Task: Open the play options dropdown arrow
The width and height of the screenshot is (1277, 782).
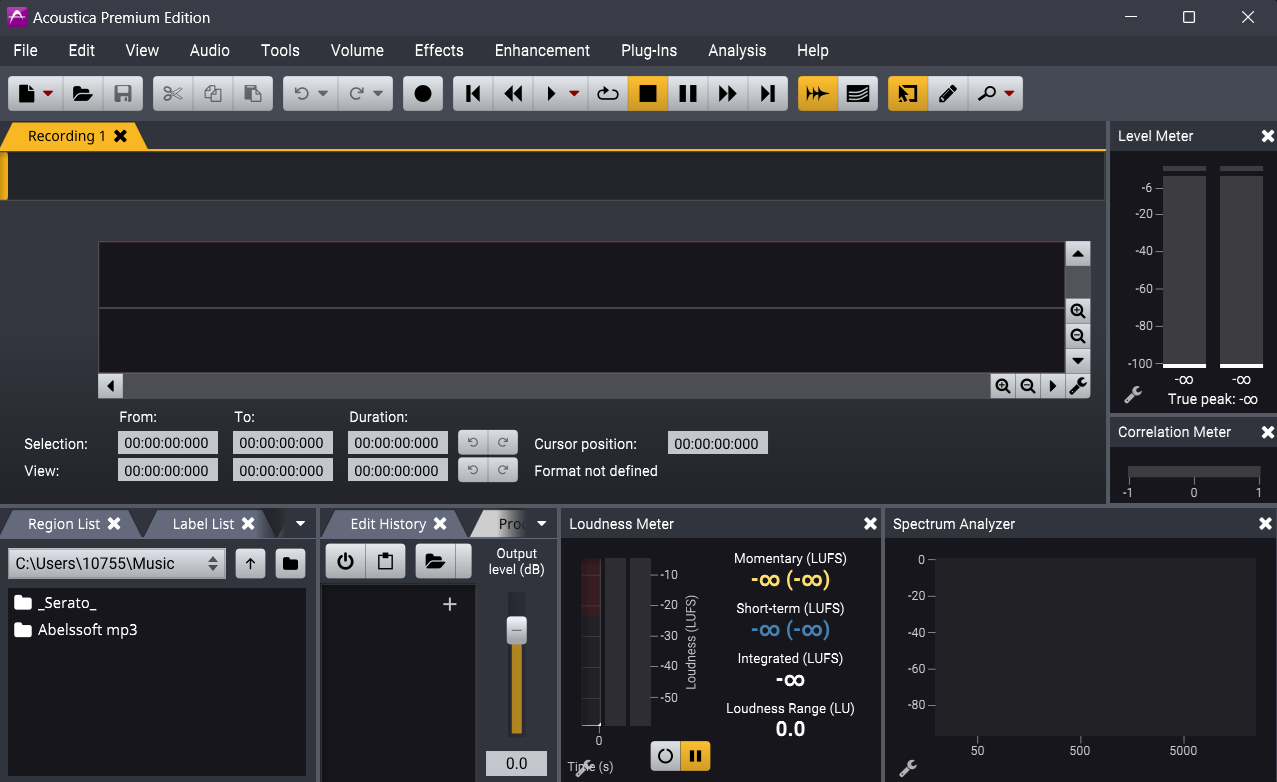Action: tap(574, 94)
